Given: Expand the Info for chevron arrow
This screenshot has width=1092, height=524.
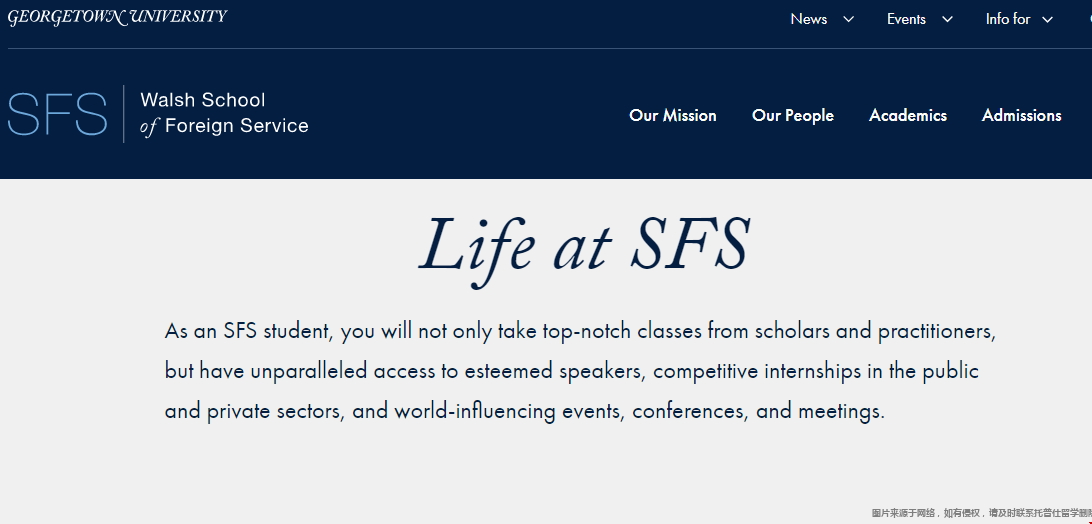Looking at the screenshot, I should click(1047, 20).
